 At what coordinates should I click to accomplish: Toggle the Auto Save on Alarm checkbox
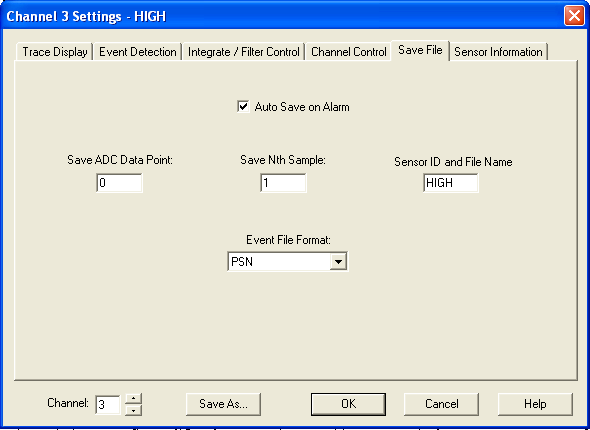pos(243,107)
